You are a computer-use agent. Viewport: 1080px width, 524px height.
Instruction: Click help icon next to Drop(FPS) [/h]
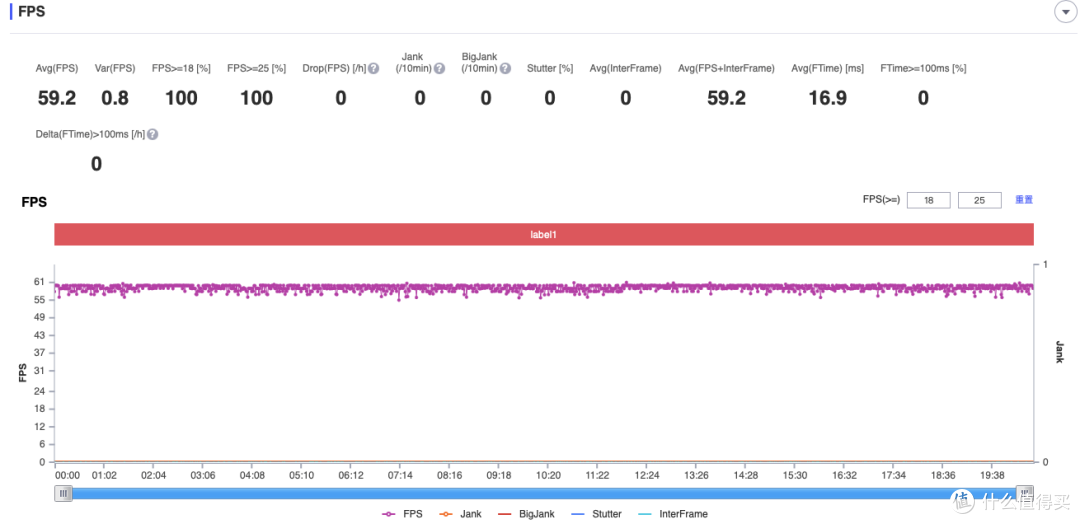click(x=373, y=69)
